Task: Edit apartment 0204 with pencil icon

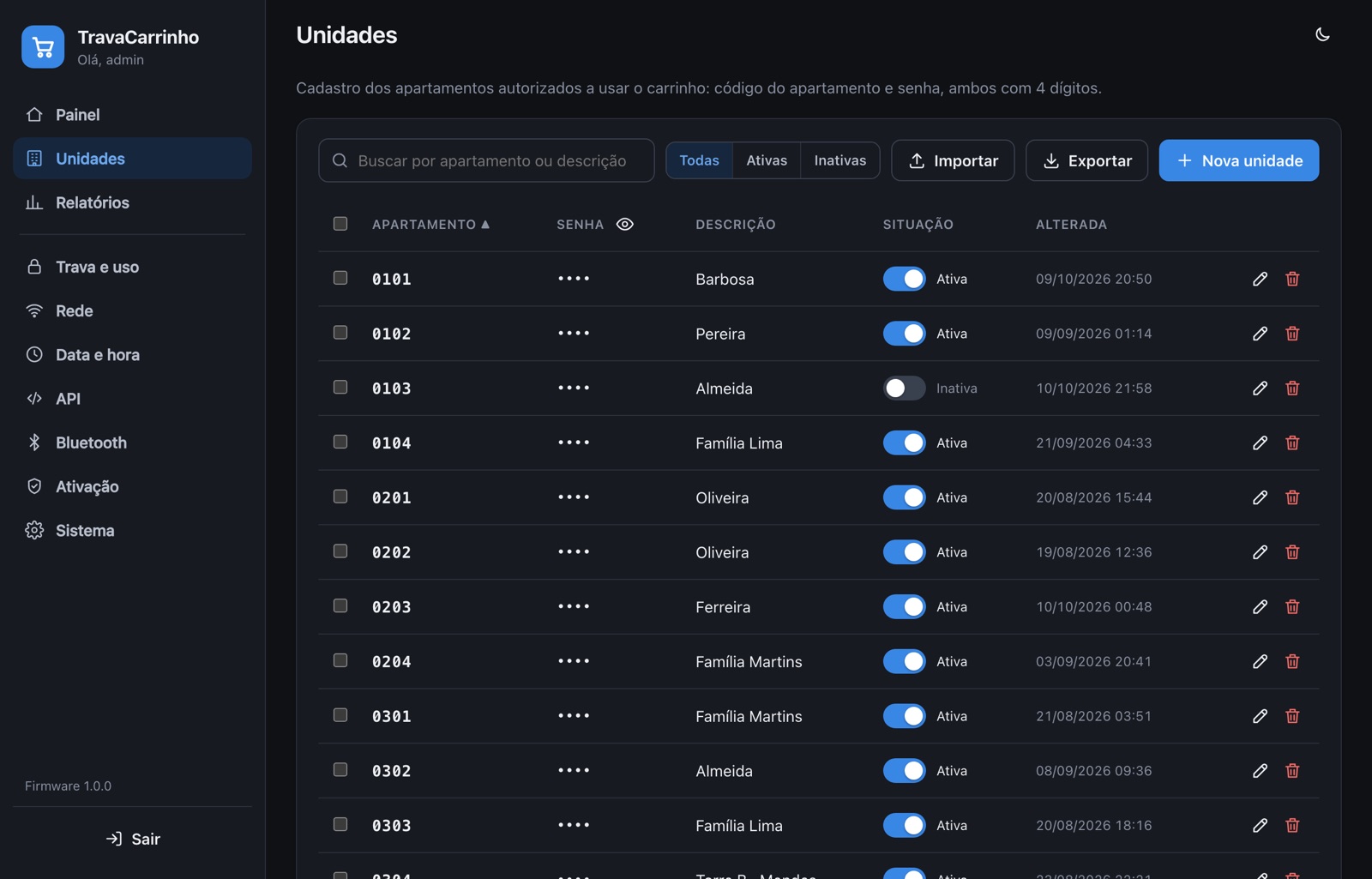Action: [1260, 661]
